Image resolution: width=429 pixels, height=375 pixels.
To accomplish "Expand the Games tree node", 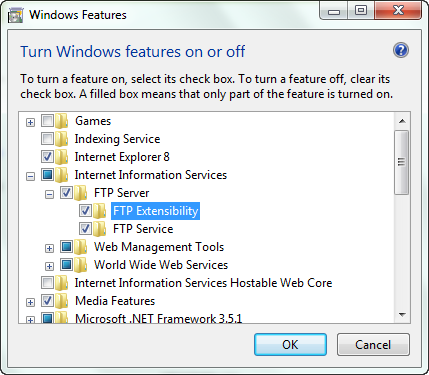I will 30,122.
